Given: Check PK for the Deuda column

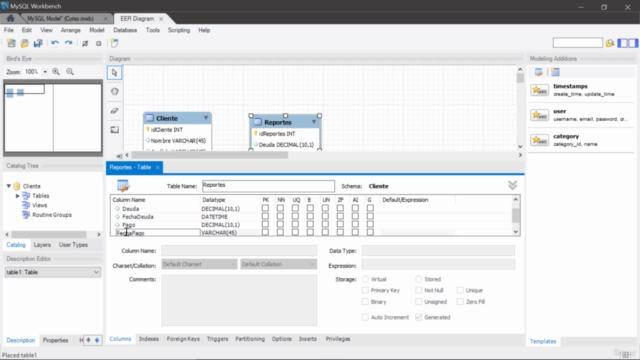Looking at the screenshot, I should pos(265,208).
